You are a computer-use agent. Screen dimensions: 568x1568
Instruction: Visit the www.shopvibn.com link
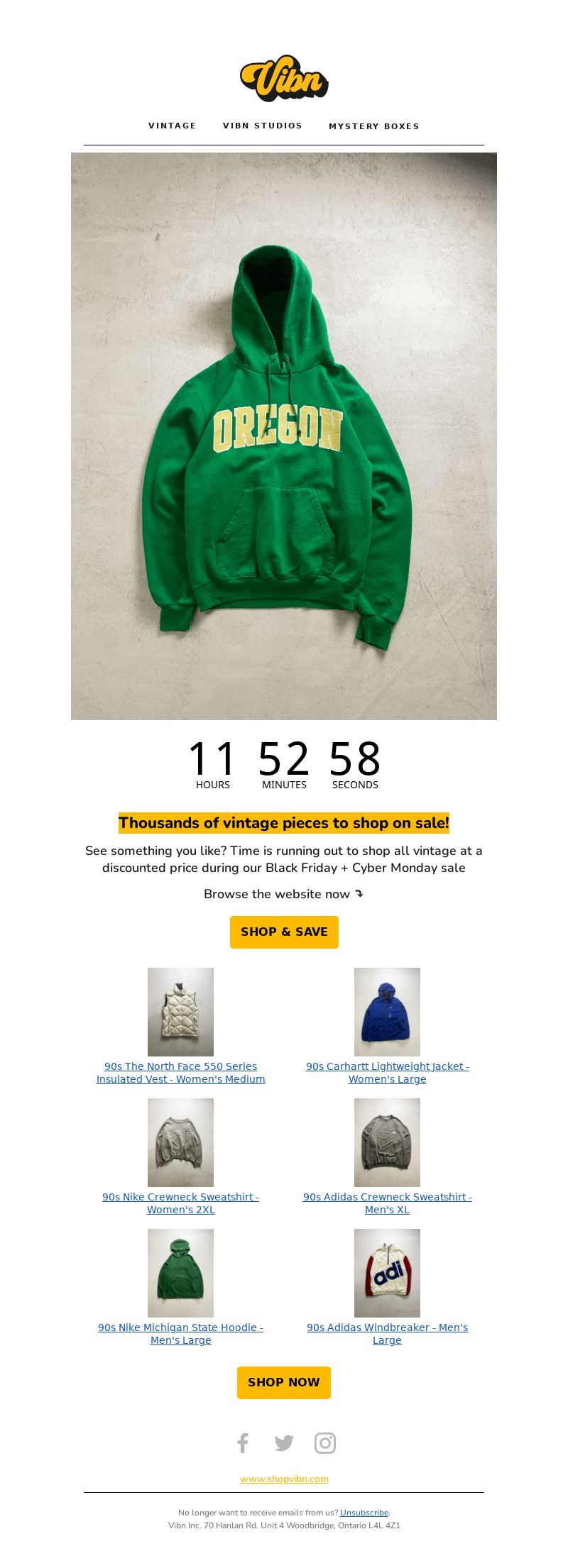click(x=284, y=1479)
